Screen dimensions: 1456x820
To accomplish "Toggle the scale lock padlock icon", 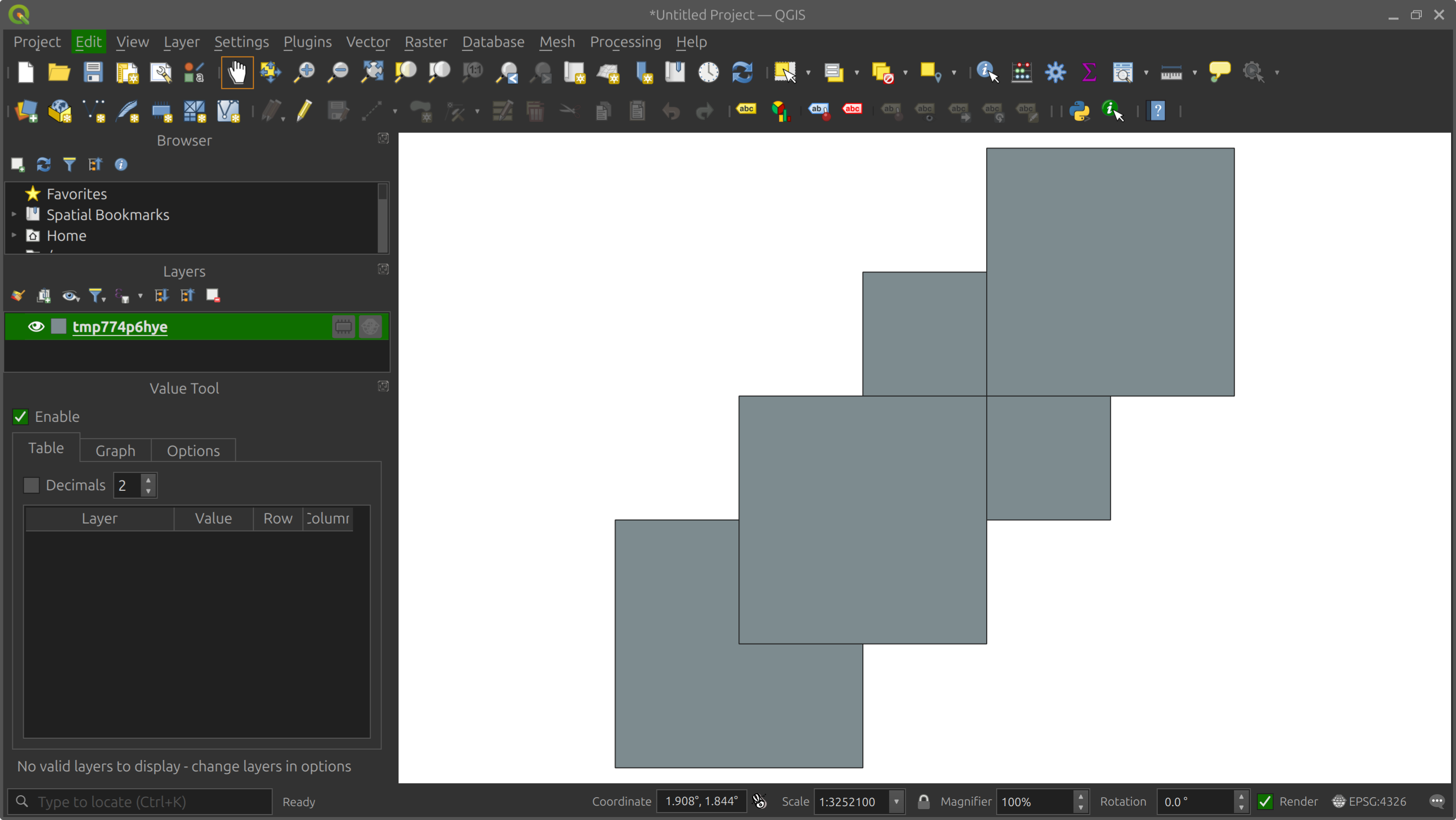I will tap(923, 801).
